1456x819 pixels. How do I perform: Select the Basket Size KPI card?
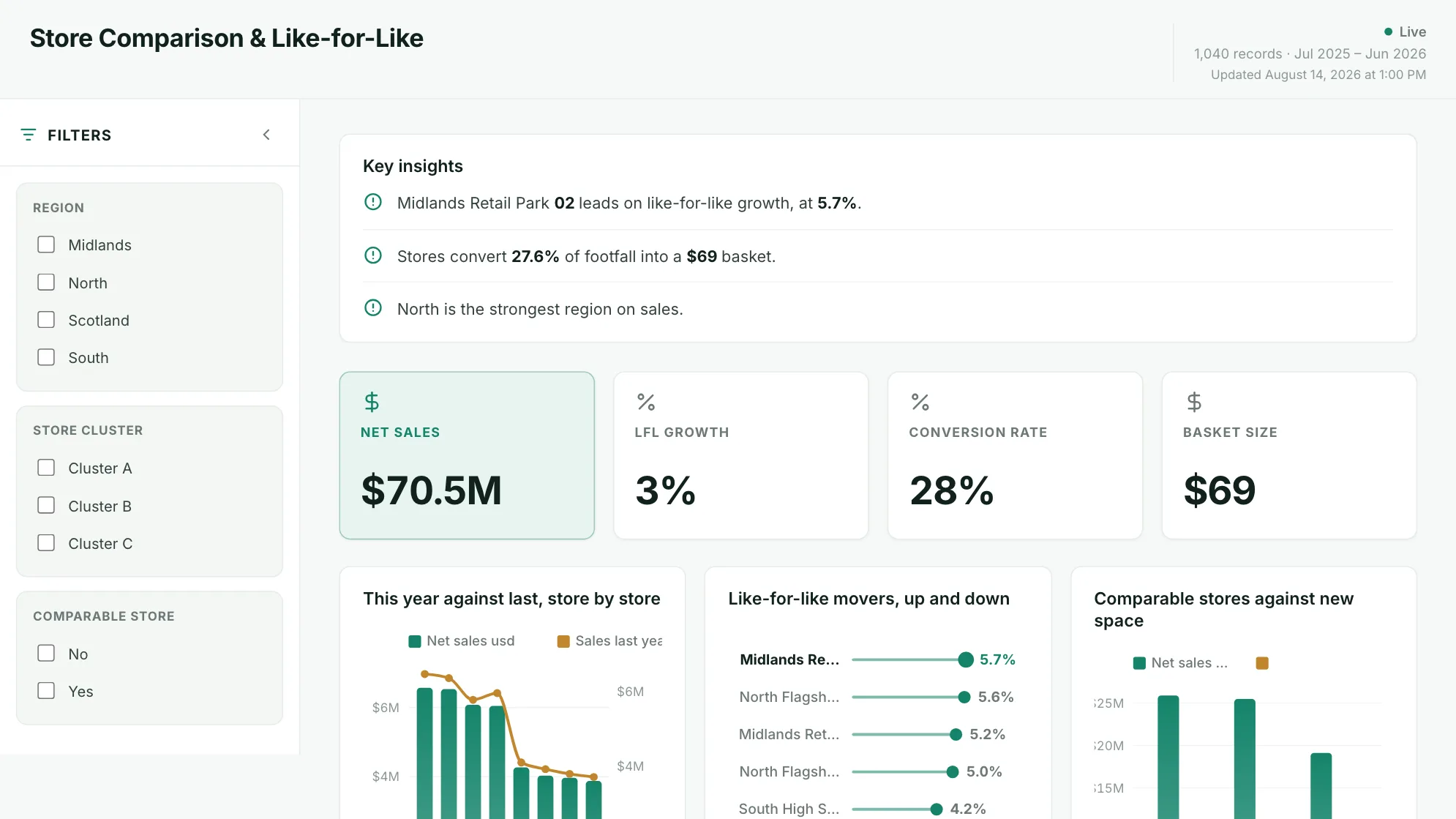[1289, 455]
